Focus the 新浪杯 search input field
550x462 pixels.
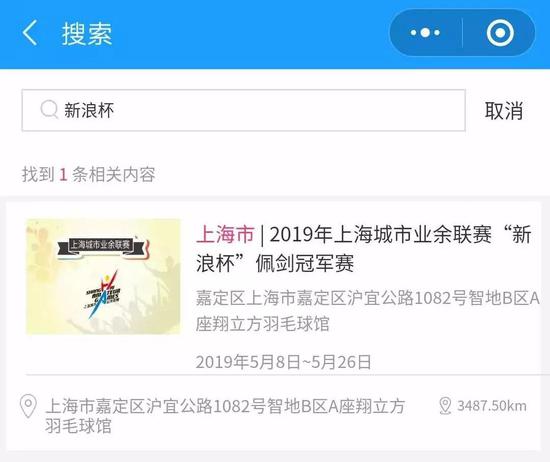[x=243, y=110]
